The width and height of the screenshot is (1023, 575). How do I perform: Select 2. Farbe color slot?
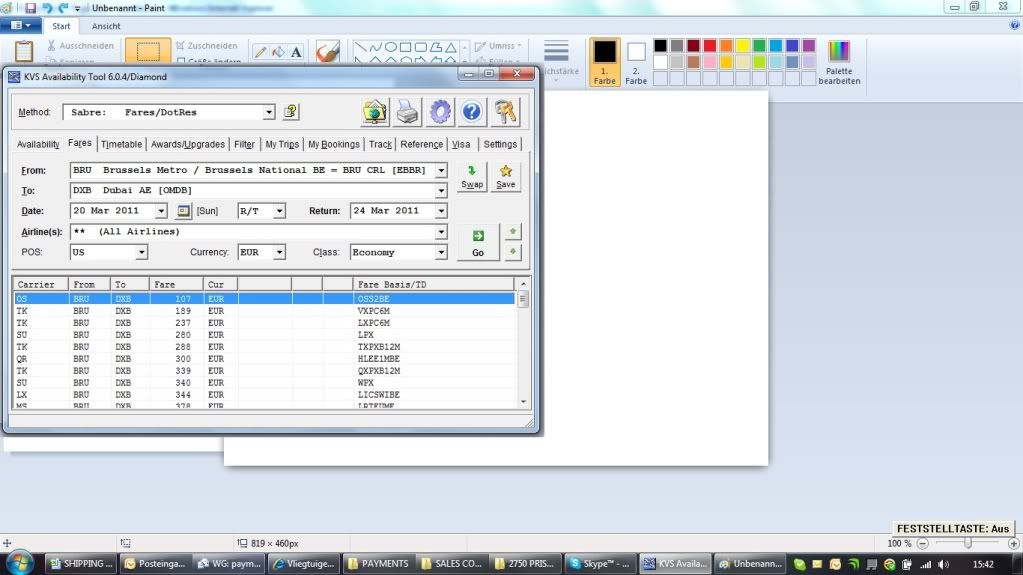(636, 63)
